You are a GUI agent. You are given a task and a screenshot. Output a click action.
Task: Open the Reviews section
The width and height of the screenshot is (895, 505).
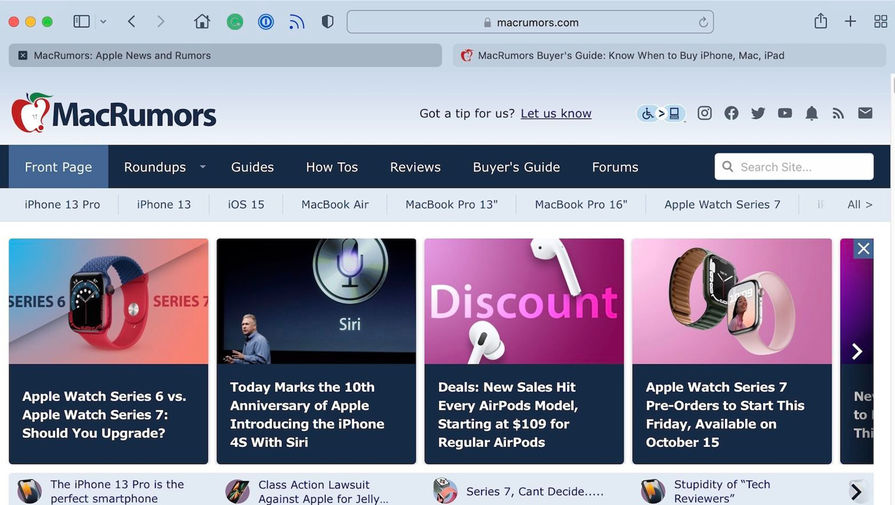click(415, 167)
